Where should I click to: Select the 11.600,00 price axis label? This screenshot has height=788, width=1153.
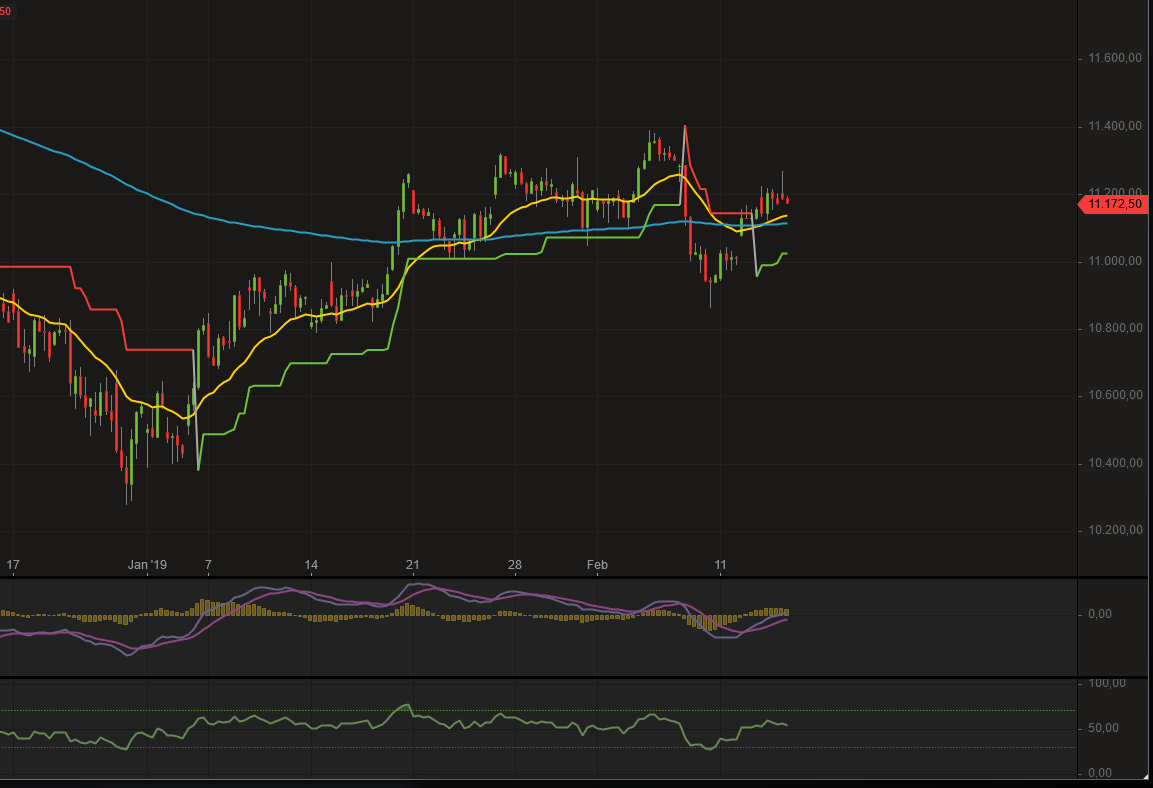[x=1115, y=58]
